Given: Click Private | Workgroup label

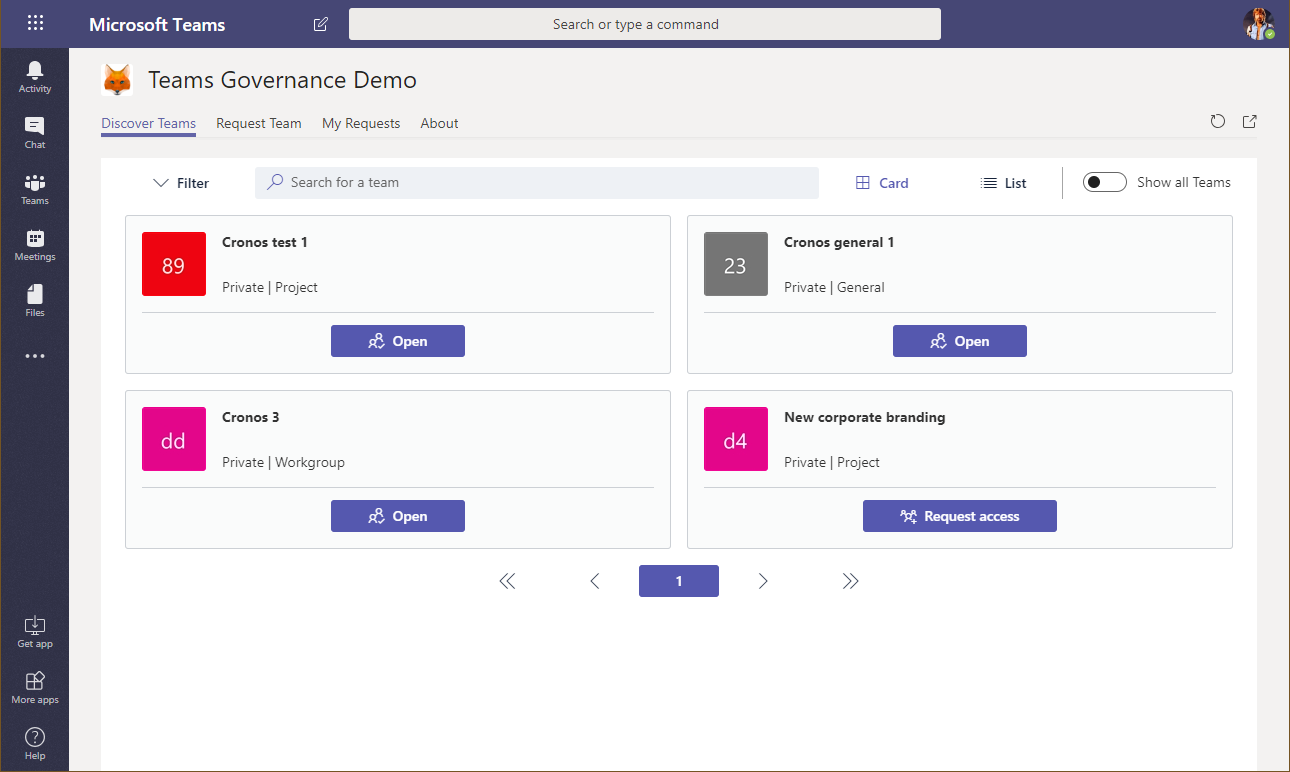Looking at the screenshot, I should (x=283, y=462).
